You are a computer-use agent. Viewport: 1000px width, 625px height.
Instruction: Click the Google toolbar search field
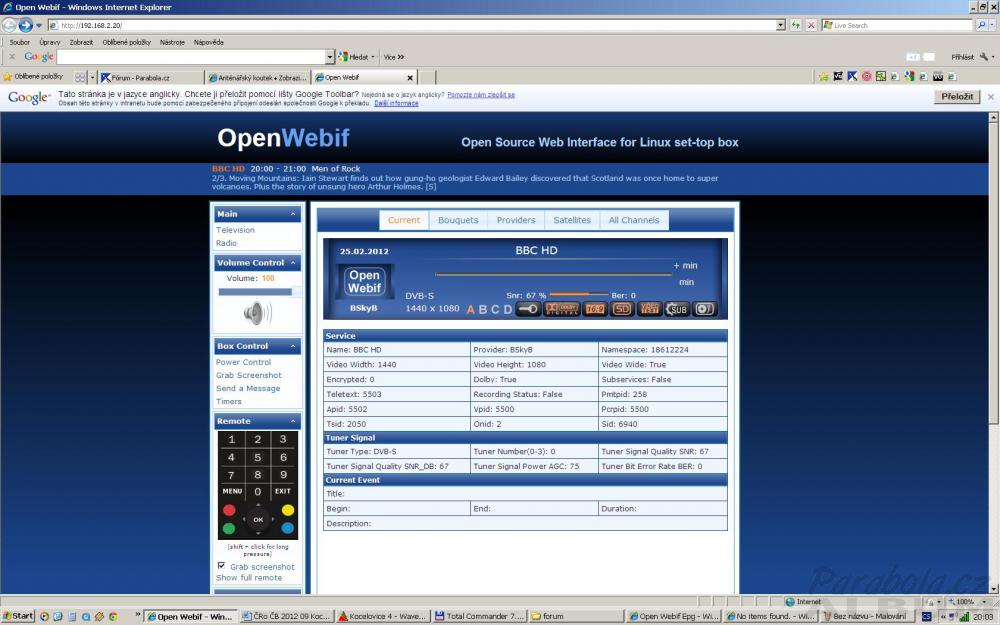pyautogui.click(x=191, y=57)
